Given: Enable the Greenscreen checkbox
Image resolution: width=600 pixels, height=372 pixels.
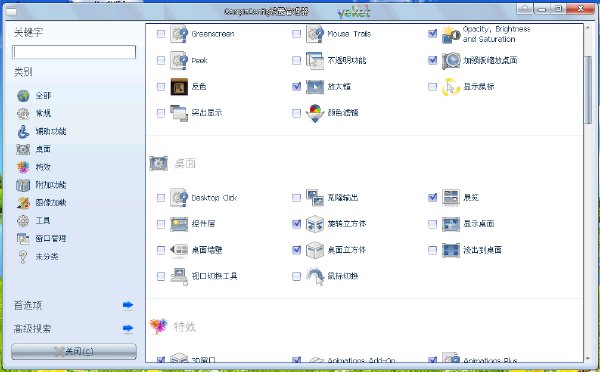Looking at the screenshot, I should click(x=161, y=34).
